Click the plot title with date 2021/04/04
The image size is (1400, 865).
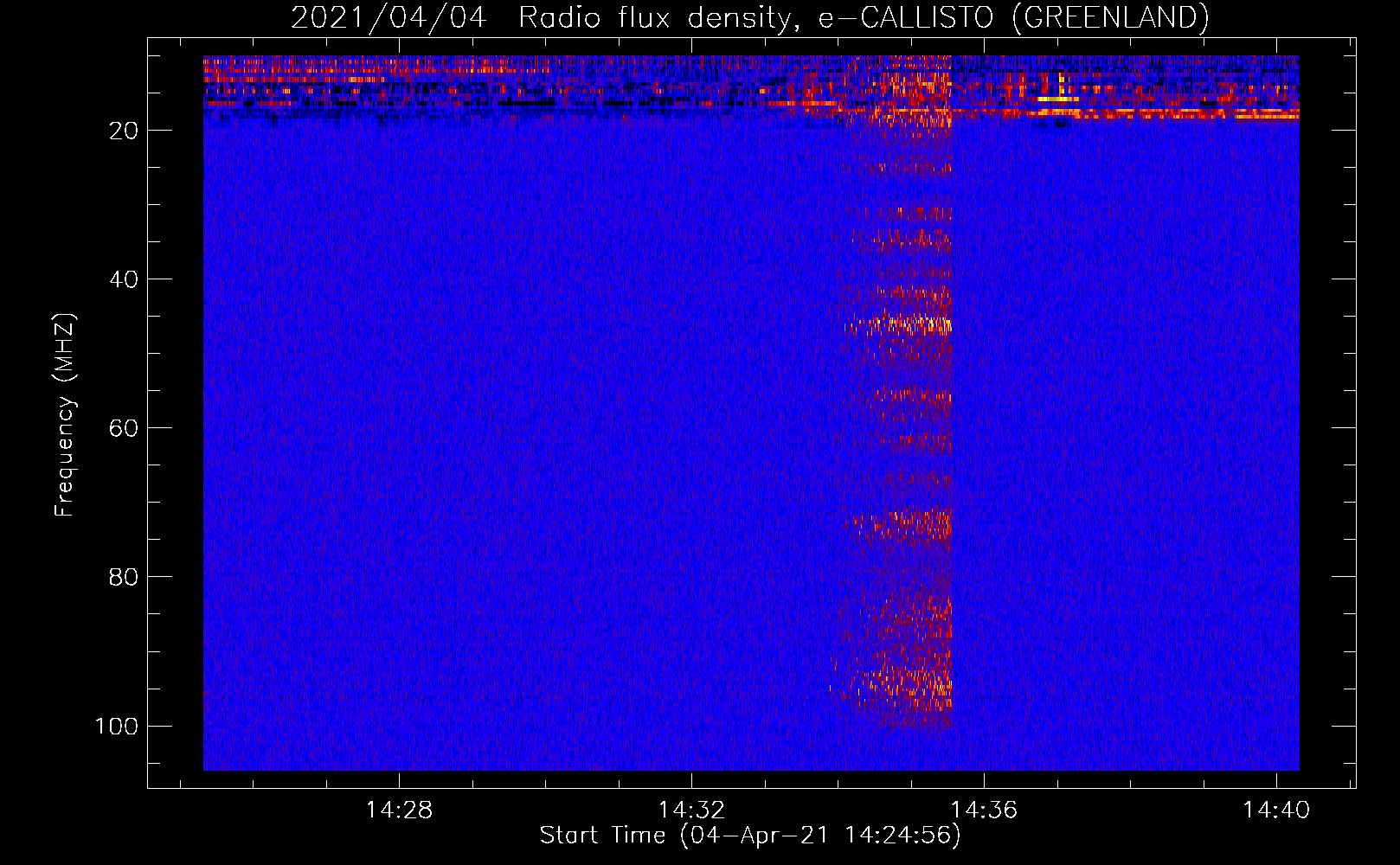point(749,17)
